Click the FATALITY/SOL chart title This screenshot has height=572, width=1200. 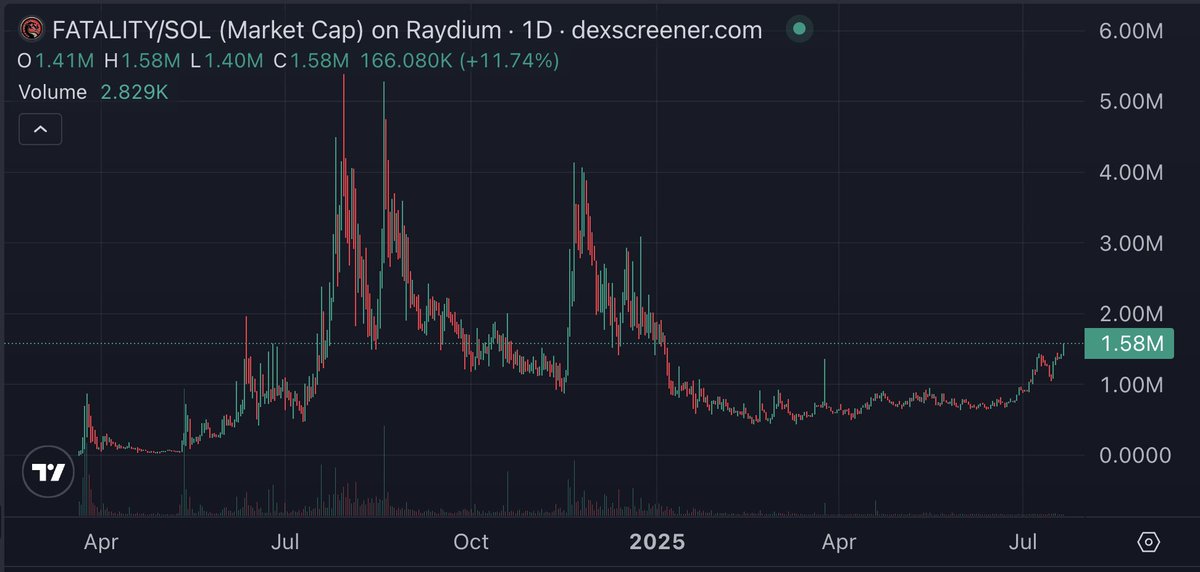[x=405, y=30]
